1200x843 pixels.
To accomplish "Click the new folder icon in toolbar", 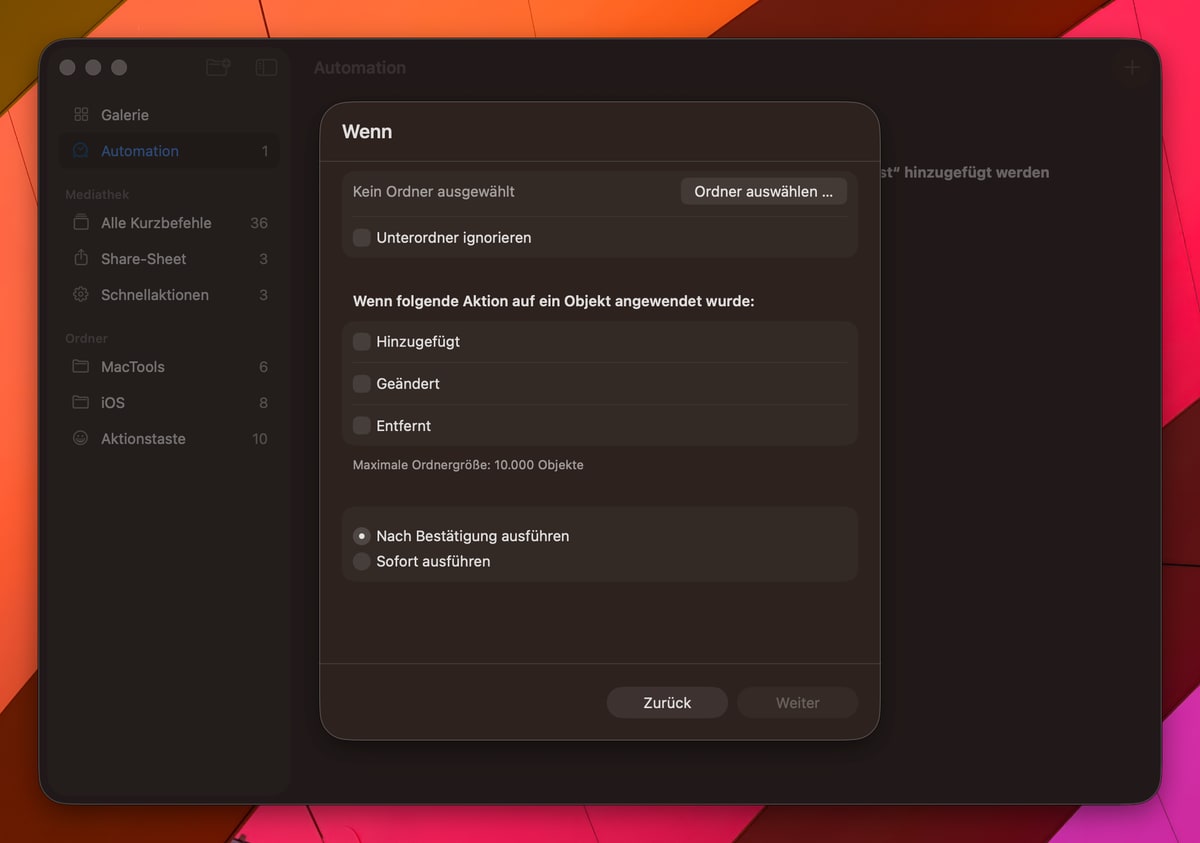I will 218,67.
